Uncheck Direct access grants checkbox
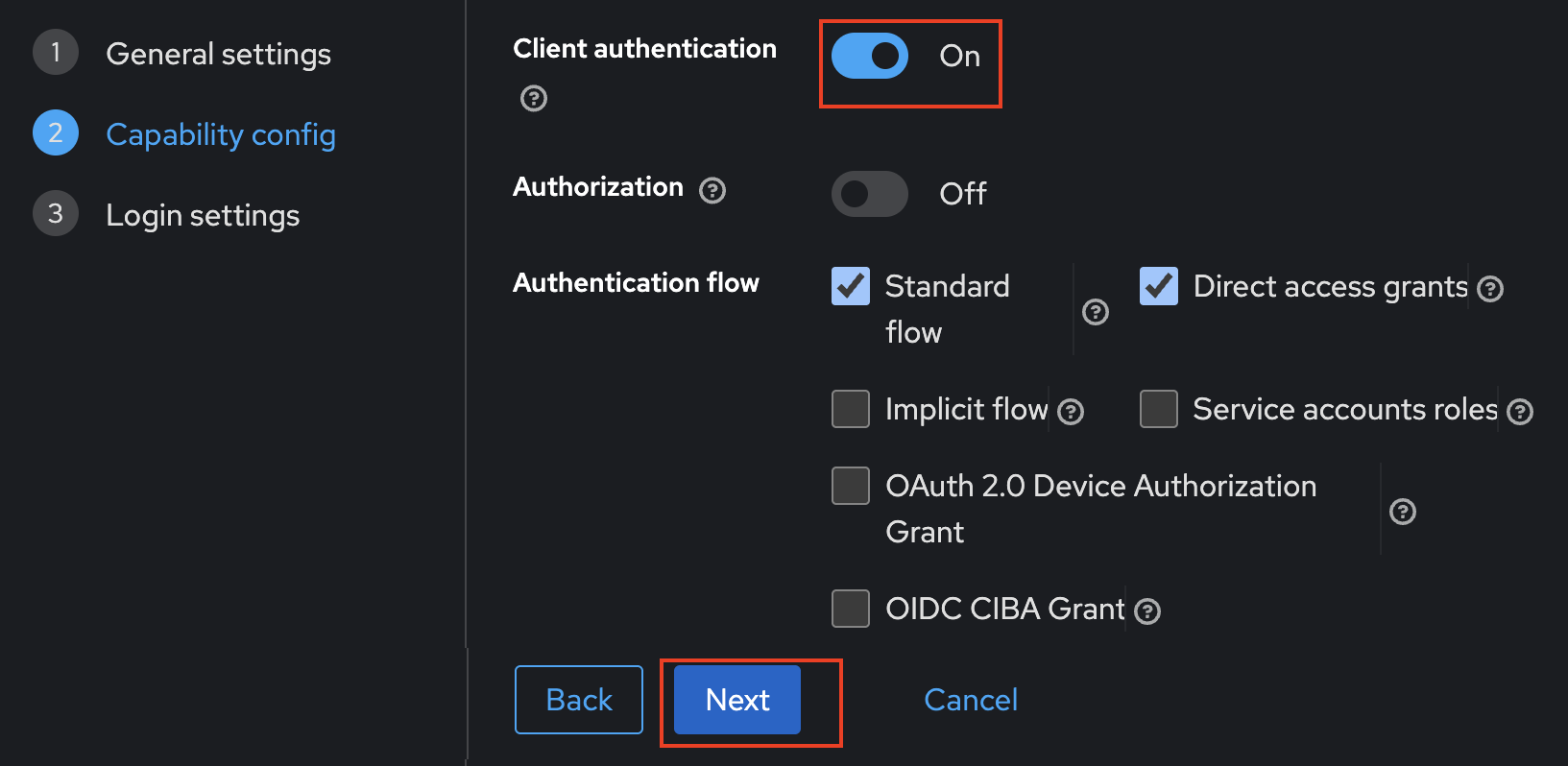Viewport: 1568px width, 766px height. click(x=1159, y=286)
